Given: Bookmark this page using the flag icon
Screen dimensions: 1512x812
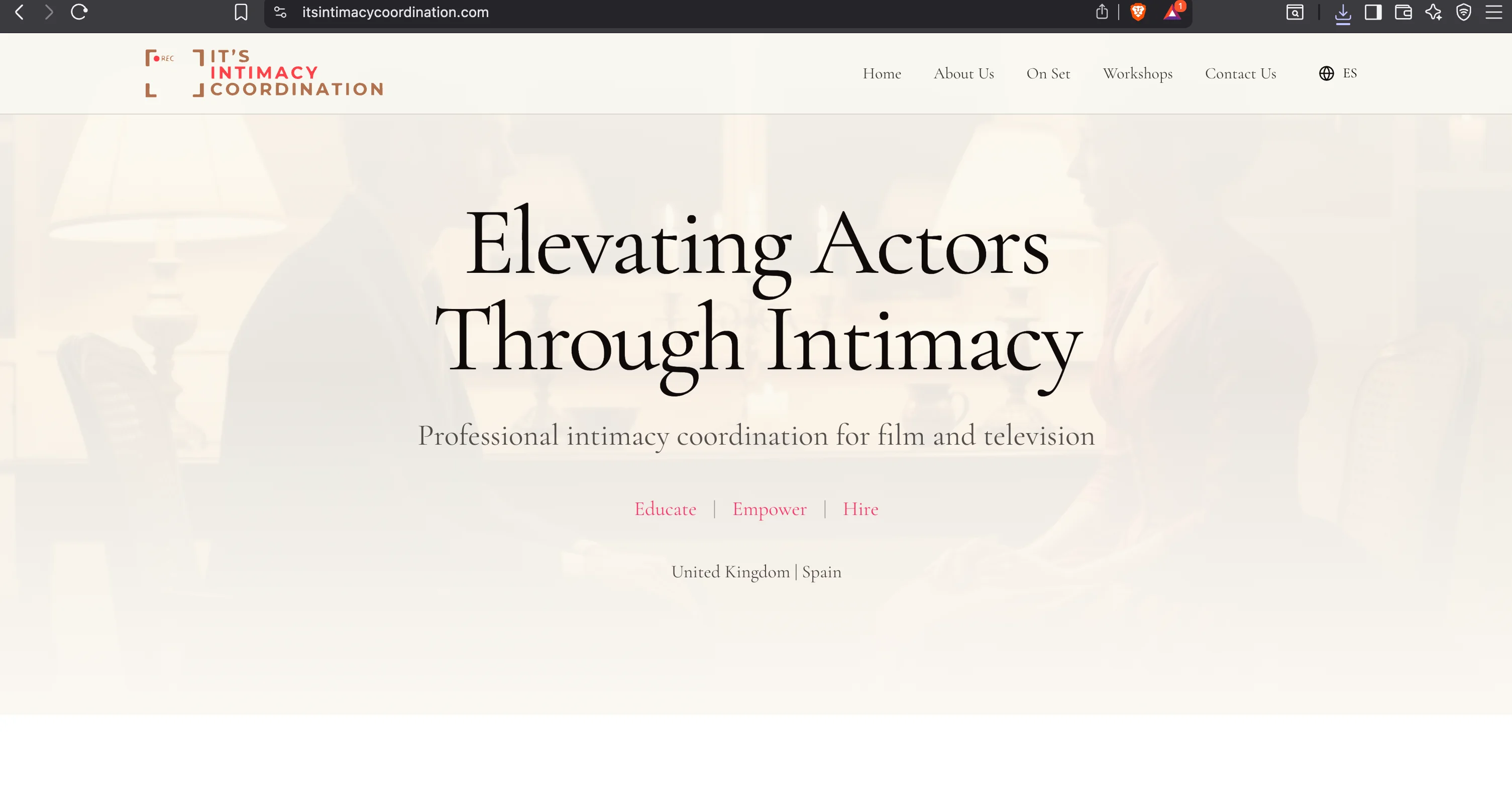Looking at the screenshot, I should click(241, 13).
